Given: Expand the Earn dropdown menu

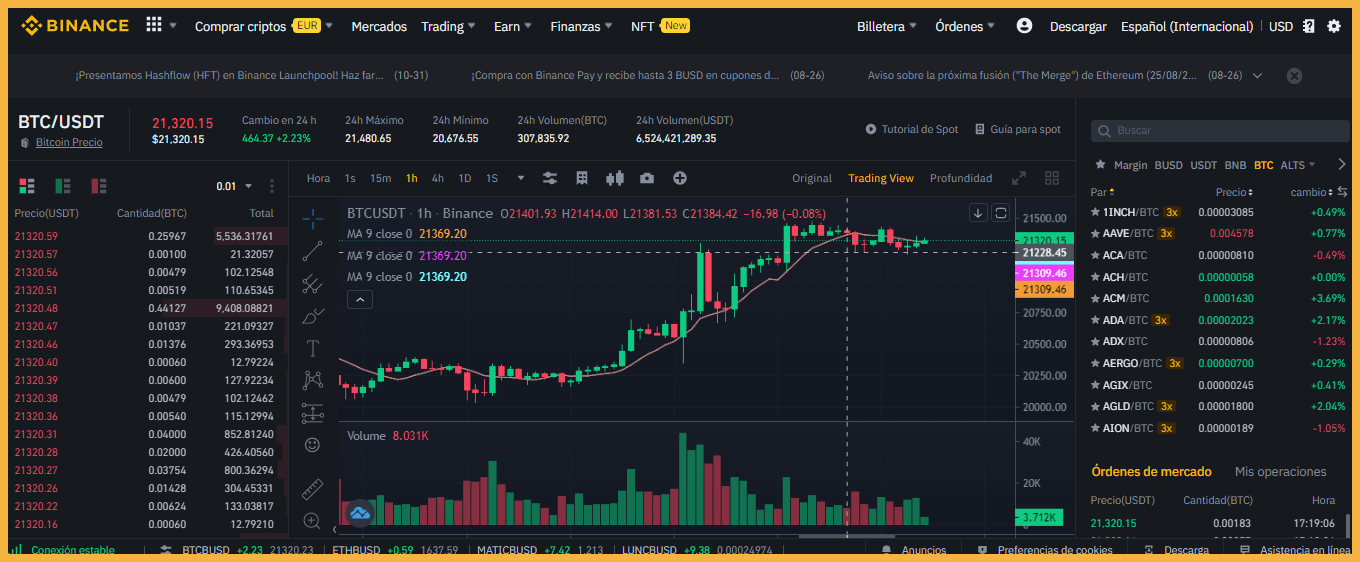Looking at the screenshot, I should point(513,26).
